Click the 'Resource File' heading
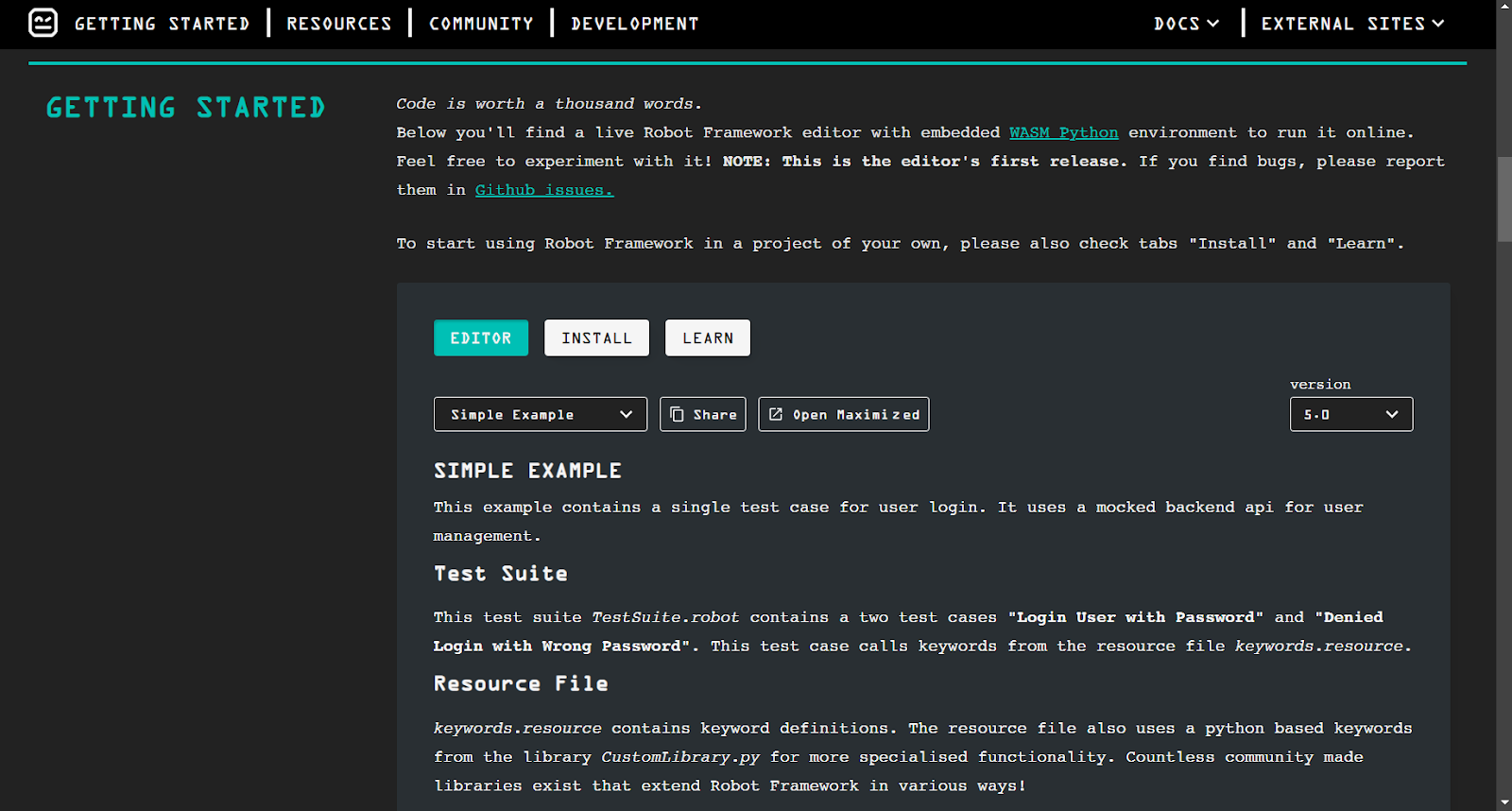 [521, 683]
